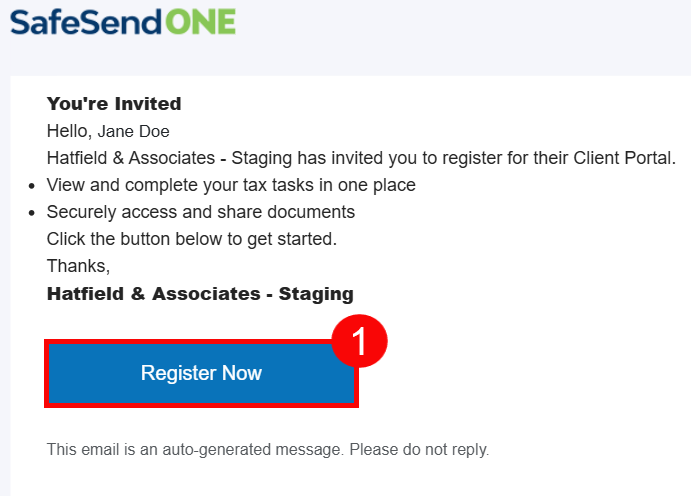Click the bullet dot before Securely access

click(x=32, y=213)
